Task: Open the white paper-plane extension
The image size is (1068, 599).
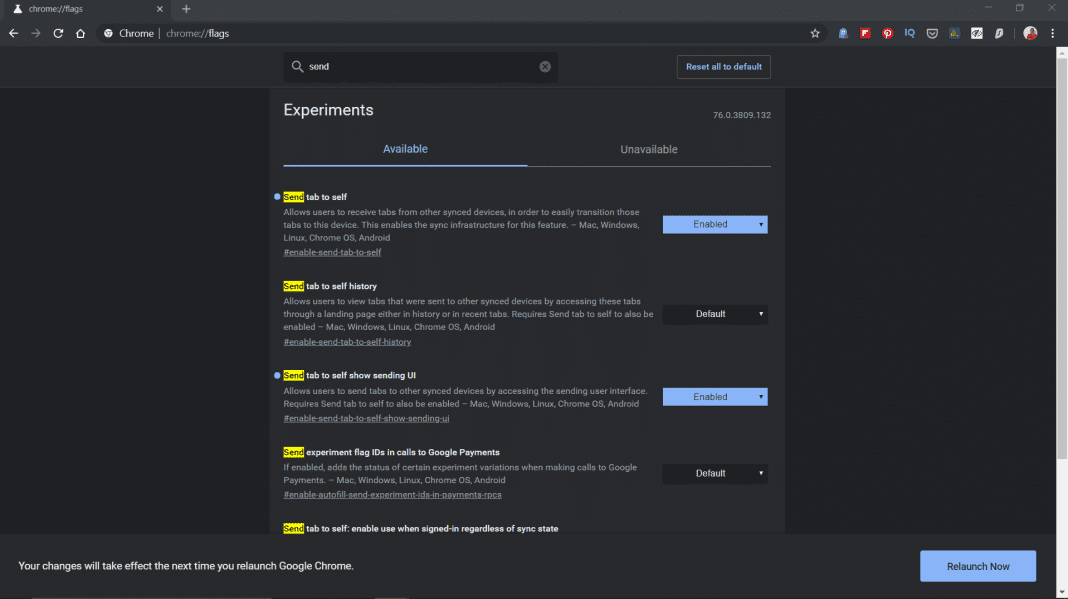Action: pos(977,33)
